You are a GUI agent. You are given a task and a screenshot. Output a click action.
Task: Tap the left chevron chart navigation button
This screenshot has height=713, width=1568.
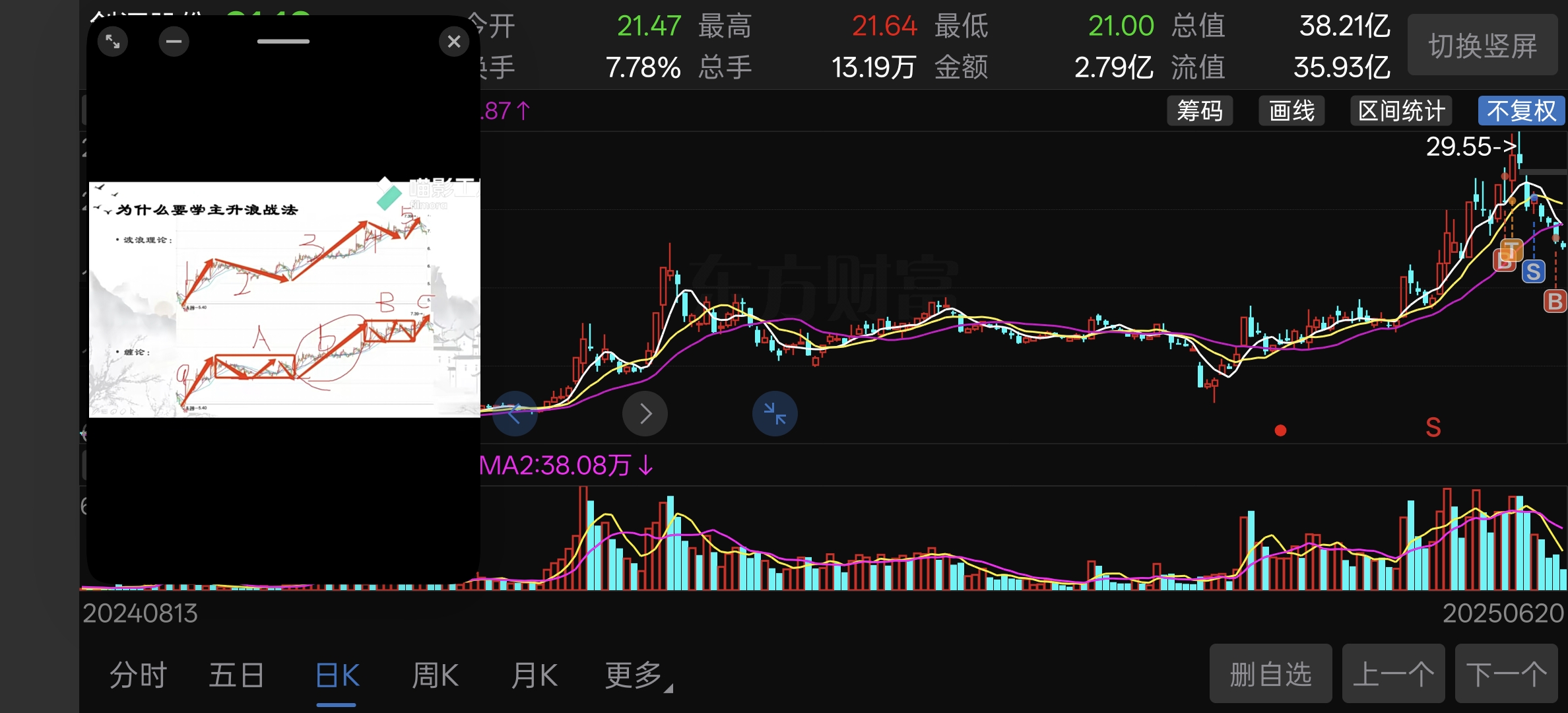(x=515, y=414)
